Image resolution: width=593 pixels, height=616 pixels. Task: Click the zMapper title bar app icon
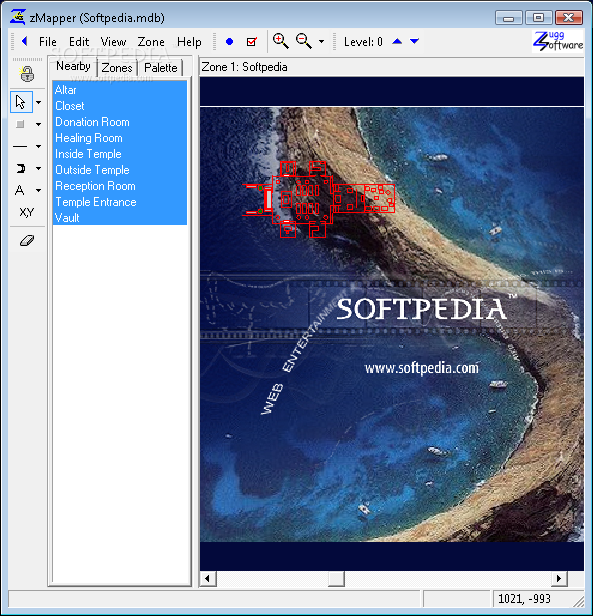[x=18, y=17]
